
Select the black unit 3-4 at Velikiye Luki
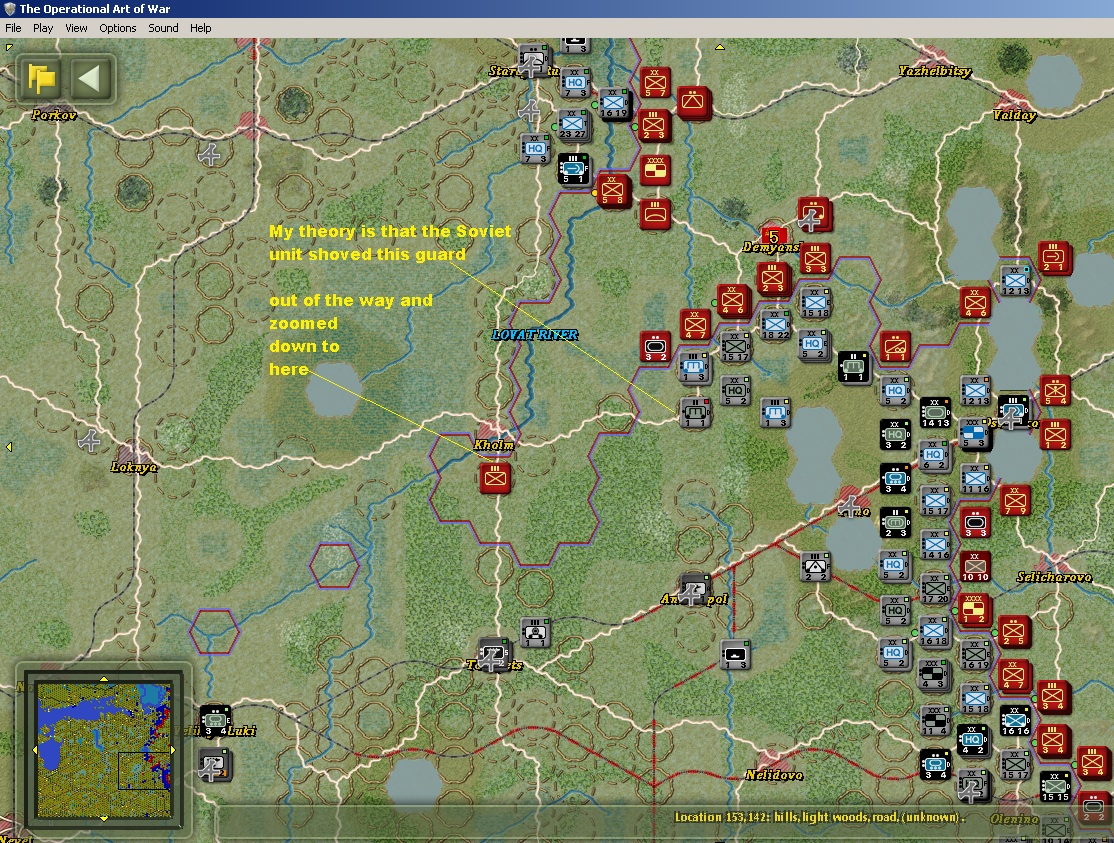coord(215,720)
